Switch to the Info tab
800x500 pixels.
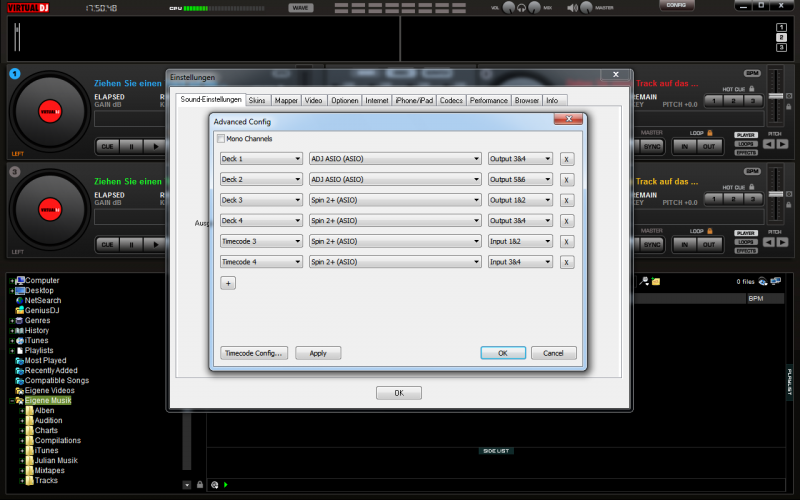click(x=553, y=101)
